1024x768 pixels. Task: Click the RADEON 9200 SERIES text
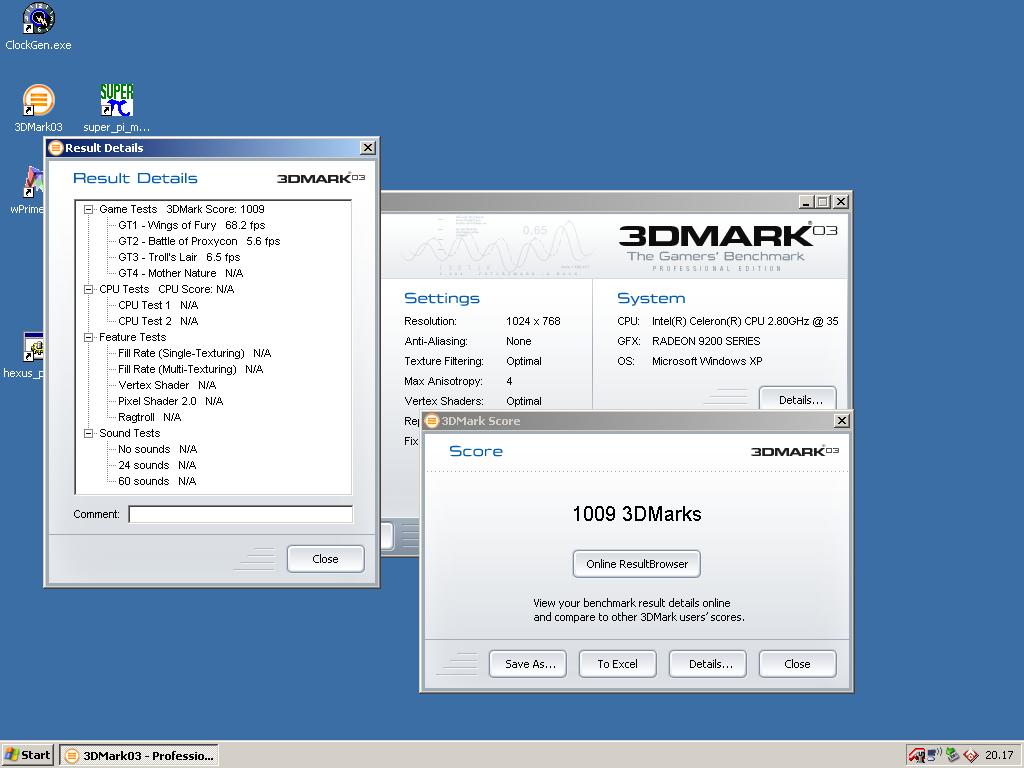pyautogui.click(x=706, y=341)
